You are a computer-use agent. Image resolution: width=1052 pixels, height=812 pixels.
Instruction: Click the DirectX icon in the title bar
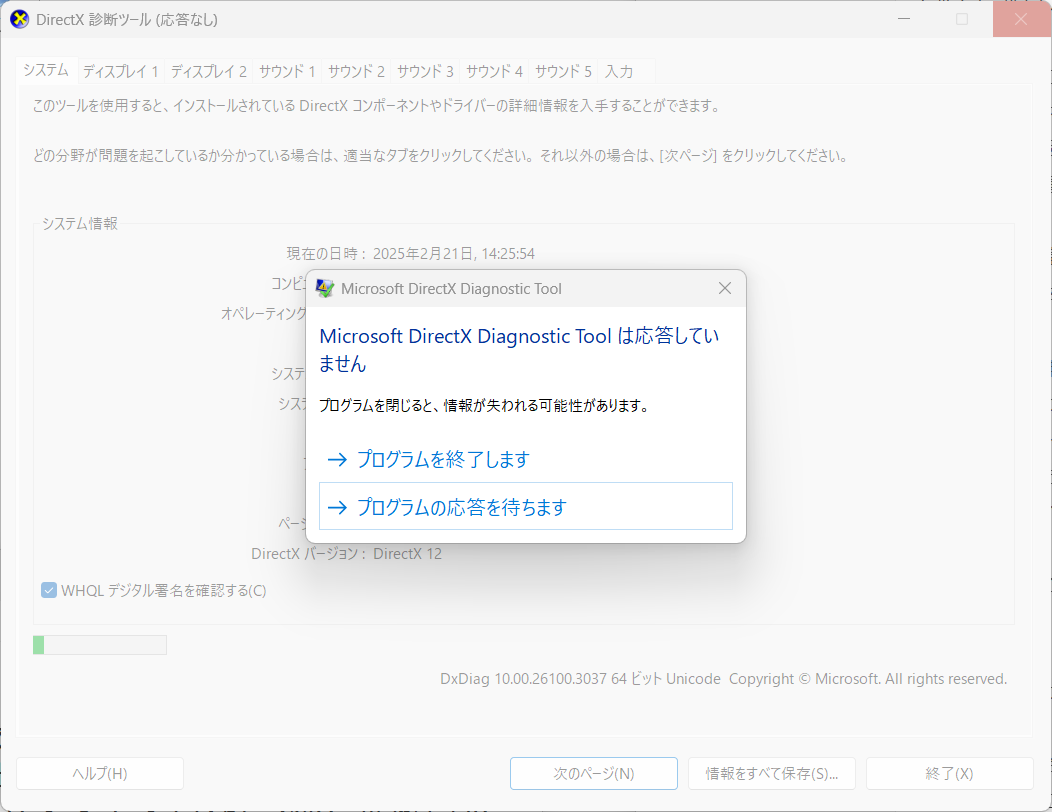pyautogui.click(x=20, y=20)
